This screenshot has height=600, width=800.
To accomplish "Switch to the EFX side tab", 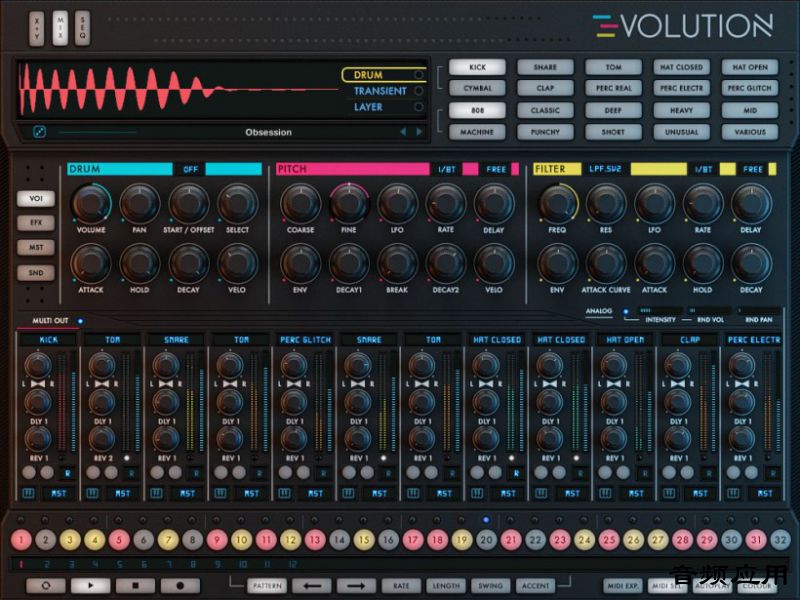I will [x=36, y=223].
